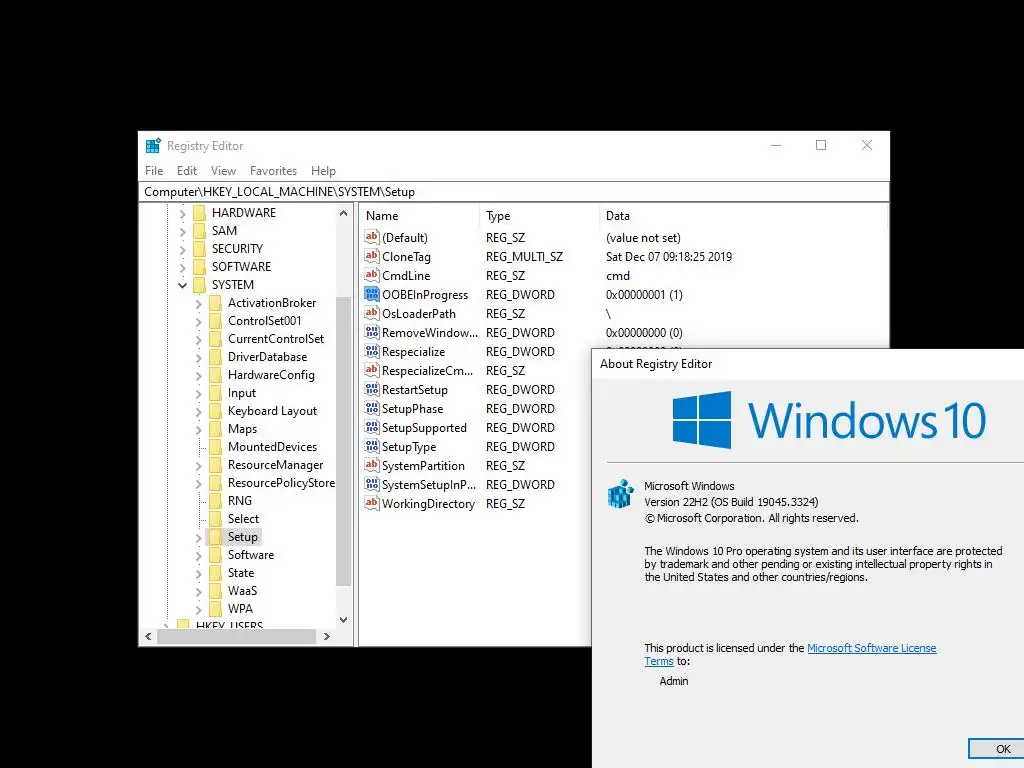Click the Windows 10 logo in About dialog
Screen dimensions: 1024x768
(829, 420)
